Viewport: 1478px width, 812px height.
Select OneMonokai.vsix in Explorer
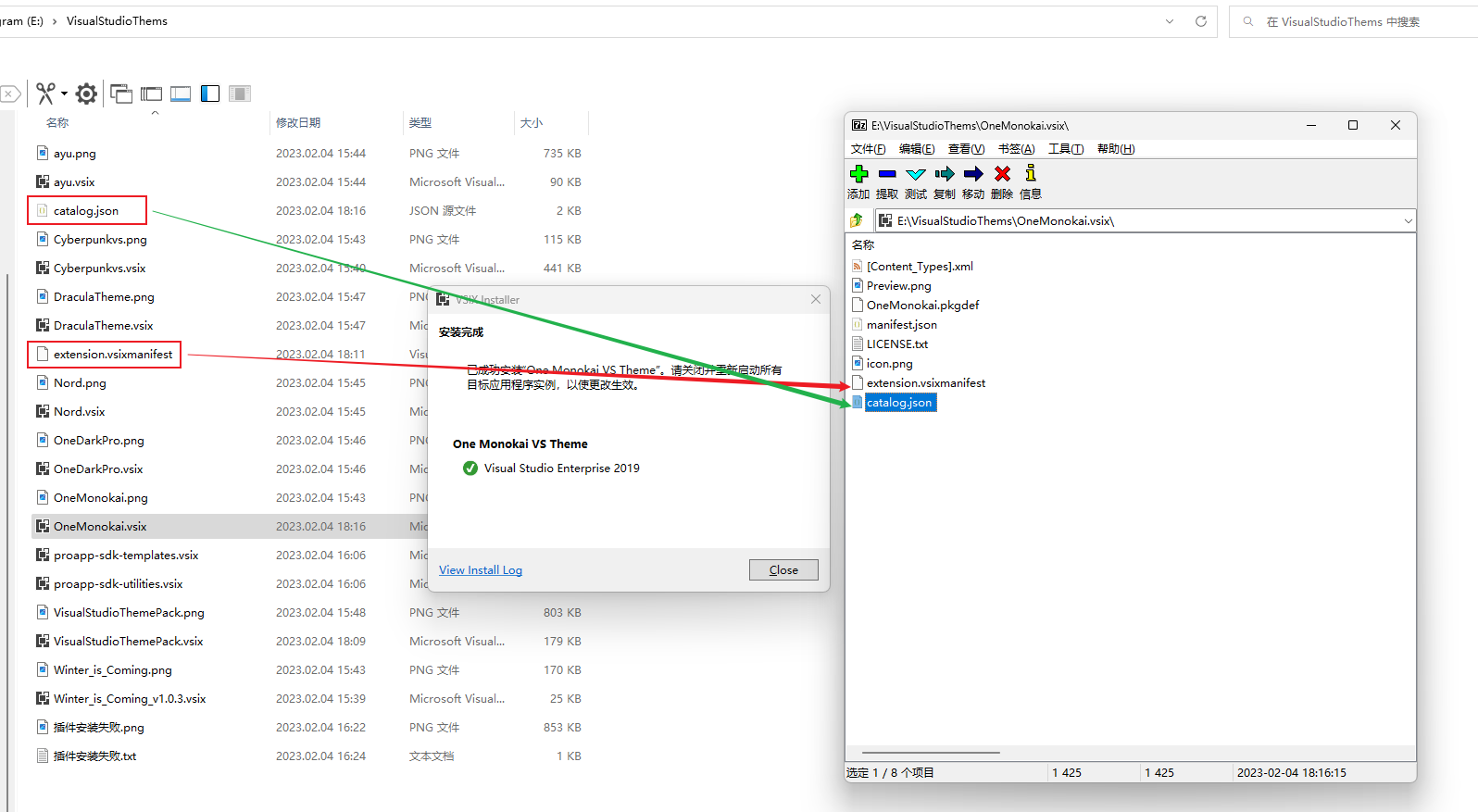(100, 527)
